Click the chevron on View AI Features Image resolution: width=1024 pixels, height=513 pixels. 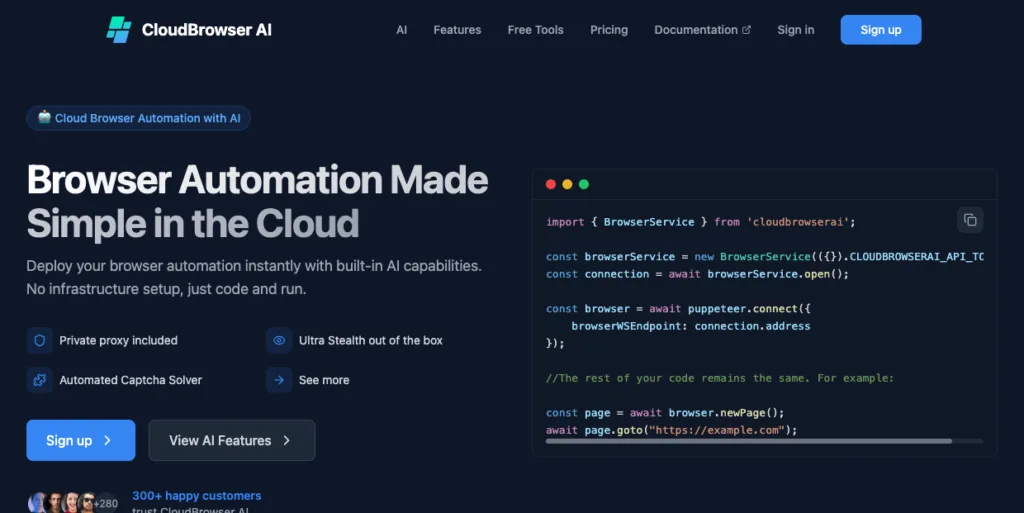click(x=286, y=441)
